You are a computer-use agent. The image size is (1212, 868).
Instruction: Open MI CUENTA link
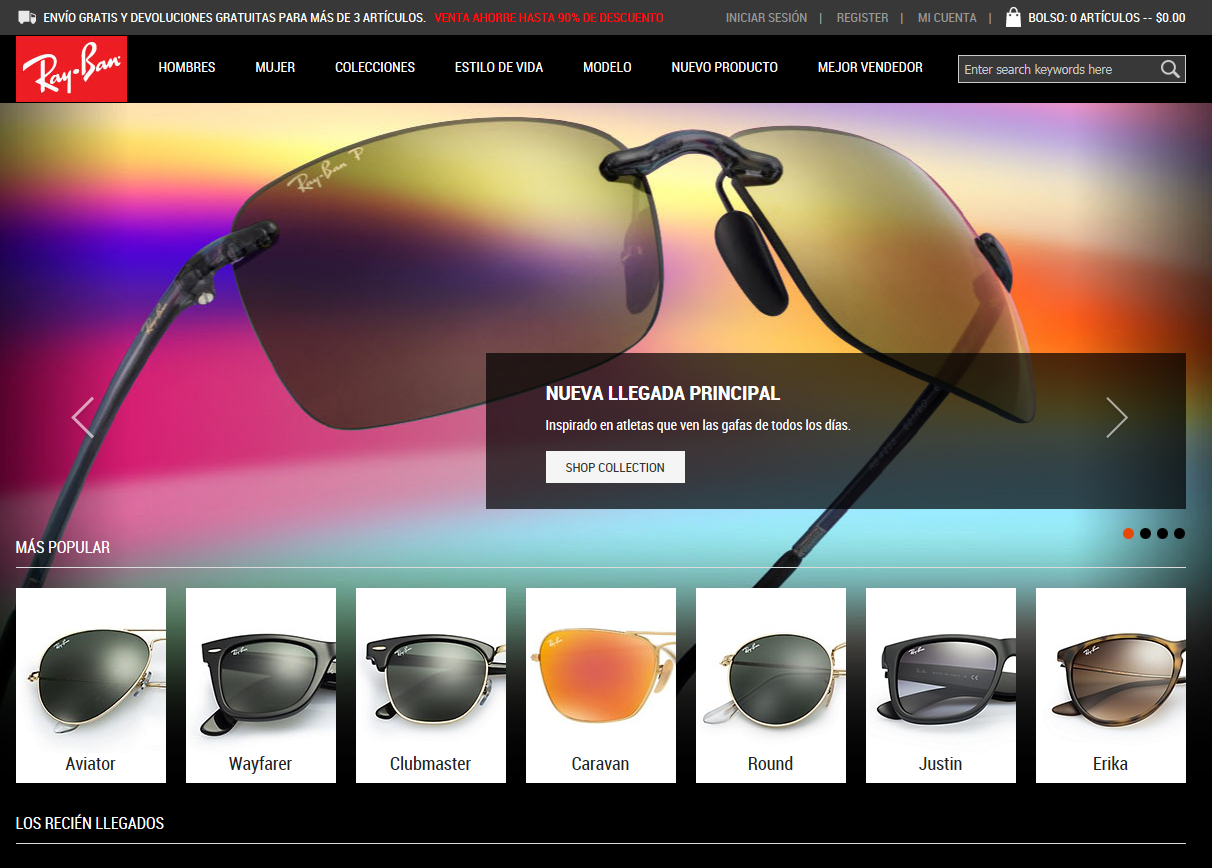[947, 18]
